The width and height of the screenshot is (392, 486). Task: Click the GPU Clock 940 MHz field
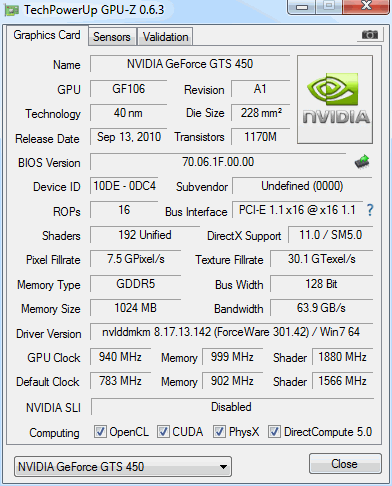pos(120,357)
